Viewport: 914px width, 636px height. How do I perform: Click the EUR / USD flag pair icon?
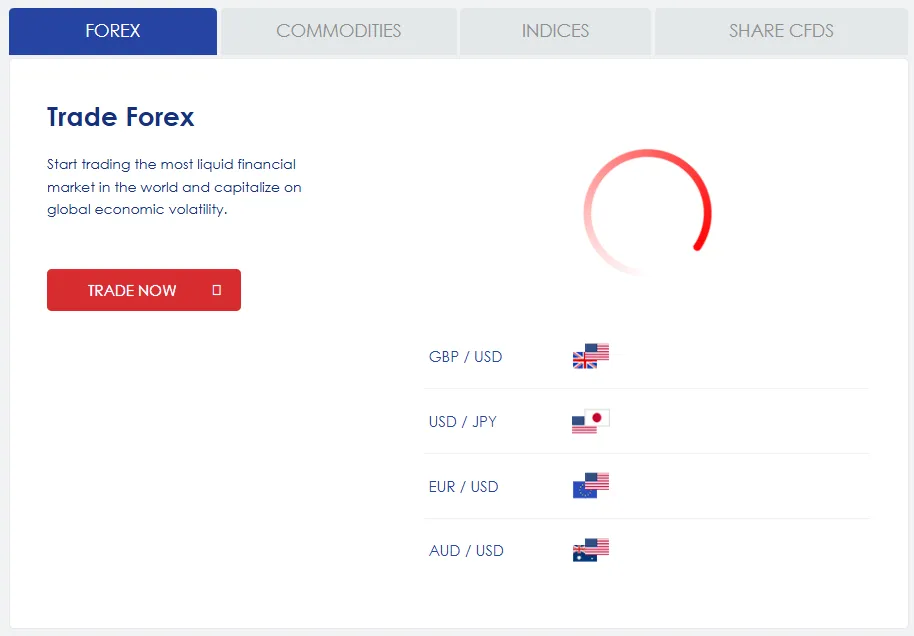[590, 486]
